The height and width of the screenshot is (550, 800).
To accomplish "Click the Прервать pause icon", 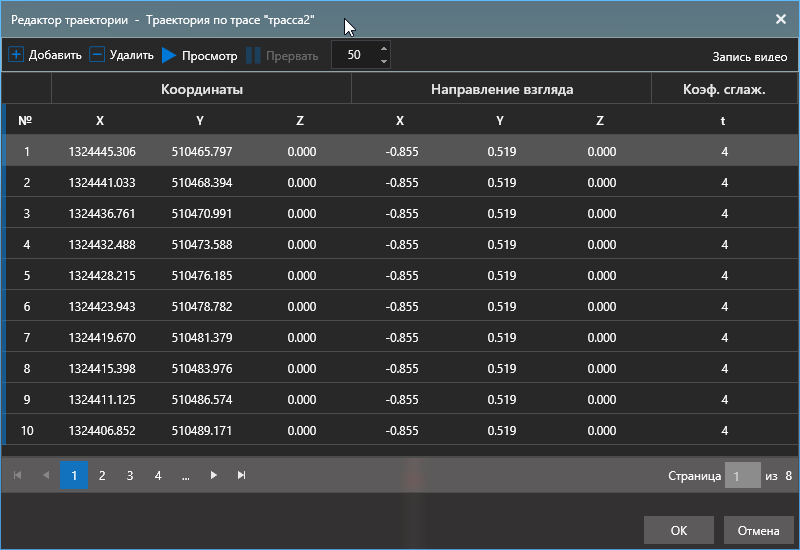I will 254,56.
